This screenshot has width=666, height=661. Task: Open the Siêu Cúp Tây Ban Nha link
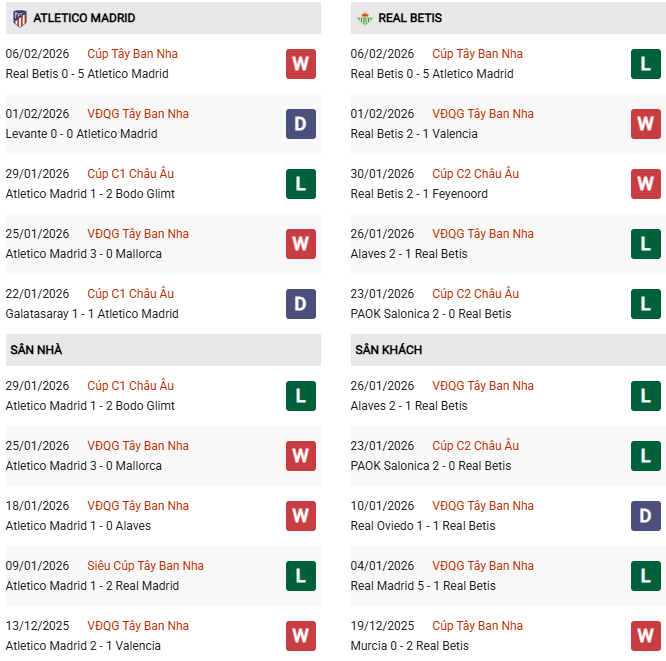[145, 566]
